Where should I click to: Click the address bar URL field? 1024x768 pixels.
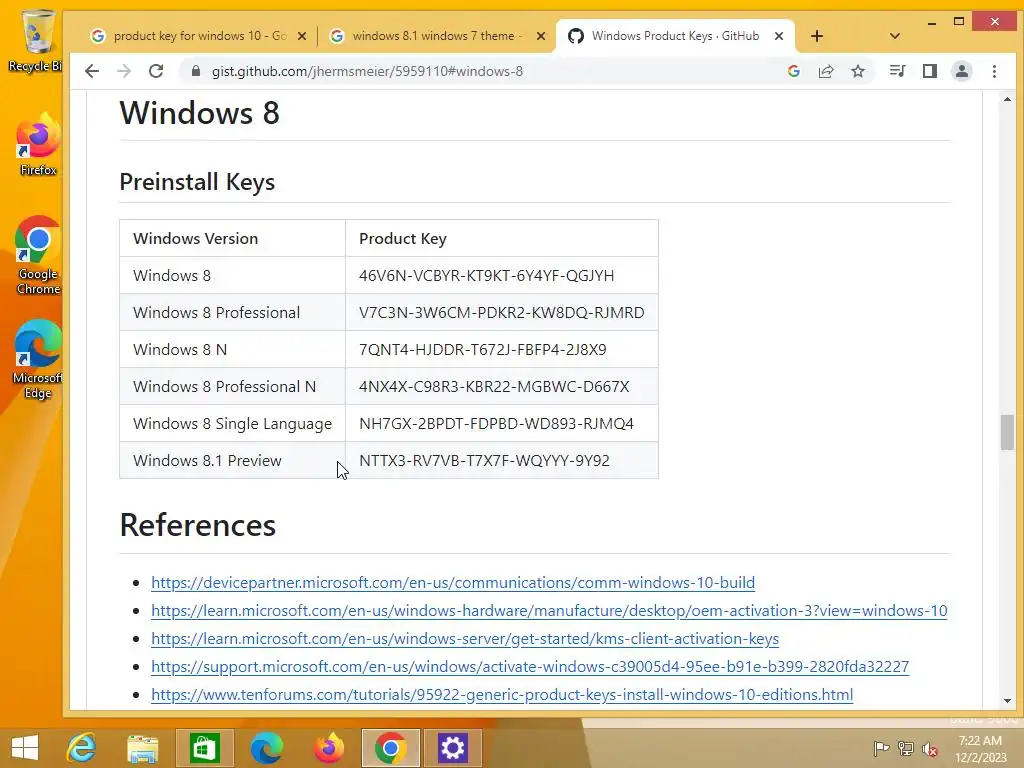pyautogui.click(x=483, y=71)
